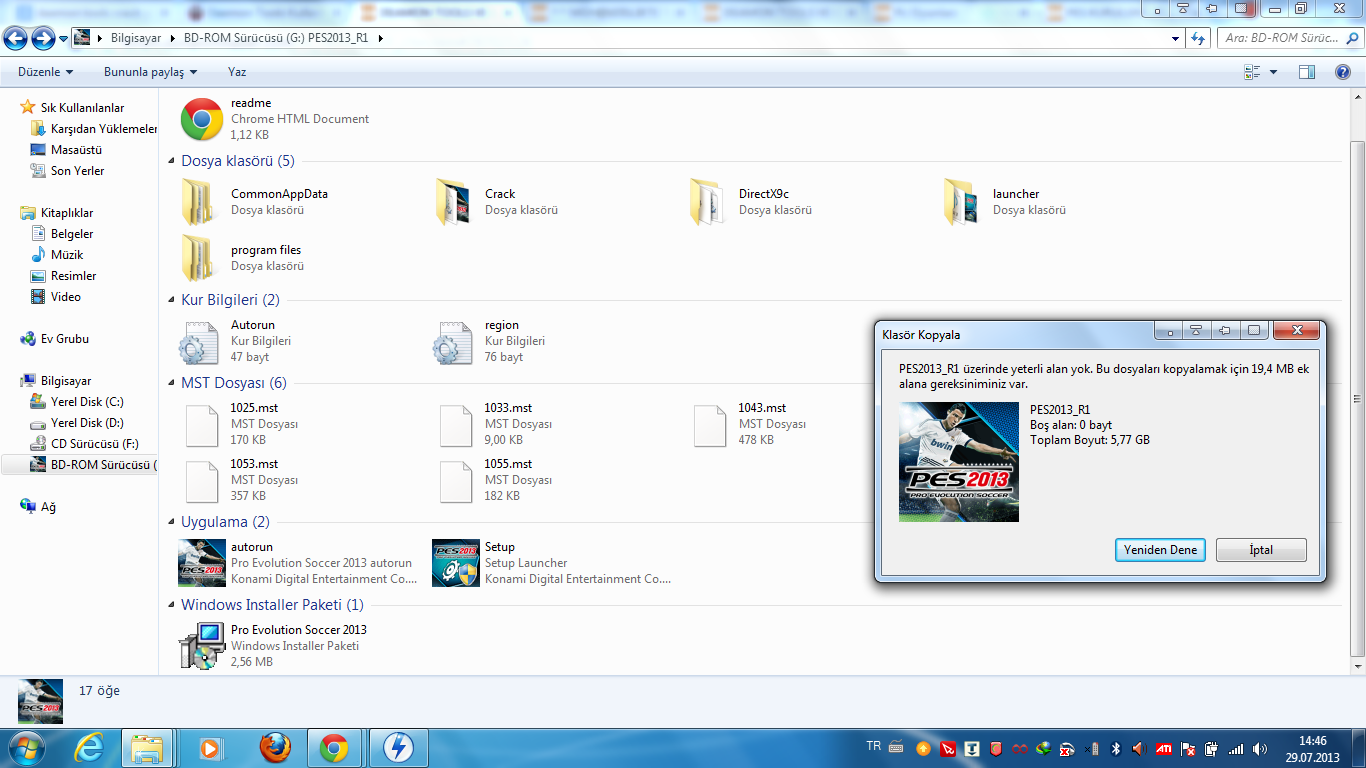Toggle the preview pane button
Screen dimensions: 1366x768
1307,72
